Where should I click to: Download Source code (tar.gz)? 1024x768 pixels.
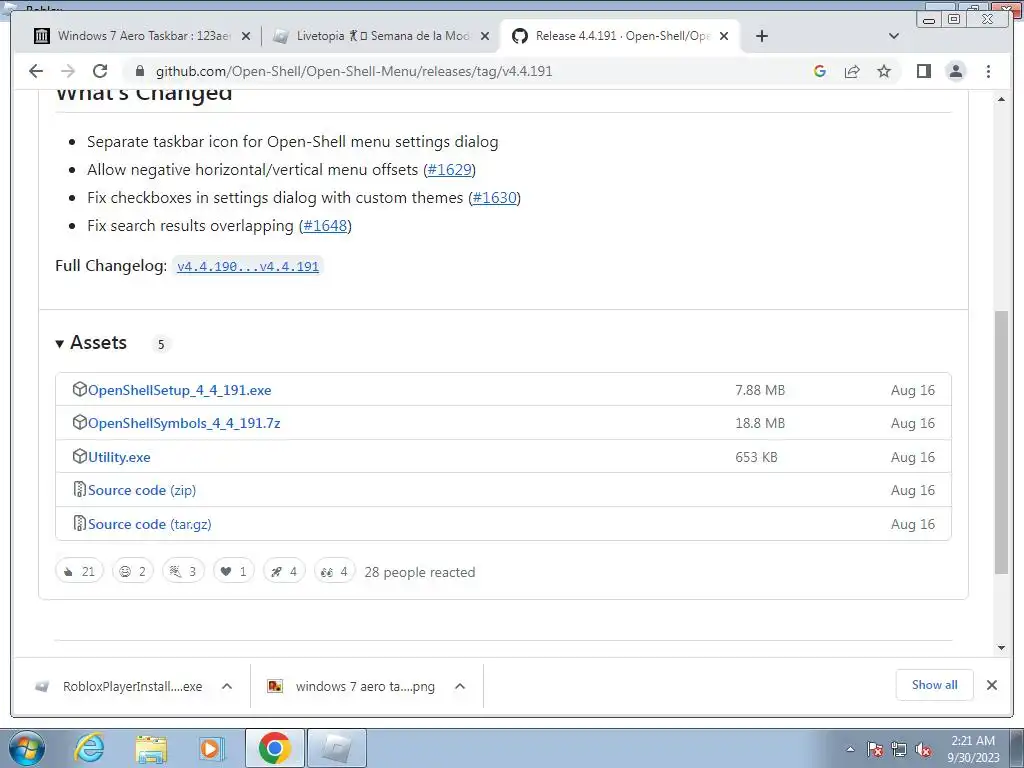pos(150,524)
